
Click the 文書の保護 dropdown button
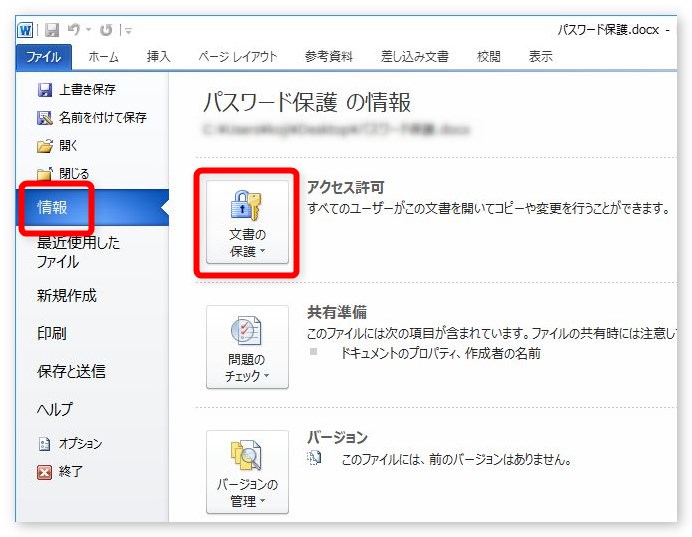pos(248,222)
